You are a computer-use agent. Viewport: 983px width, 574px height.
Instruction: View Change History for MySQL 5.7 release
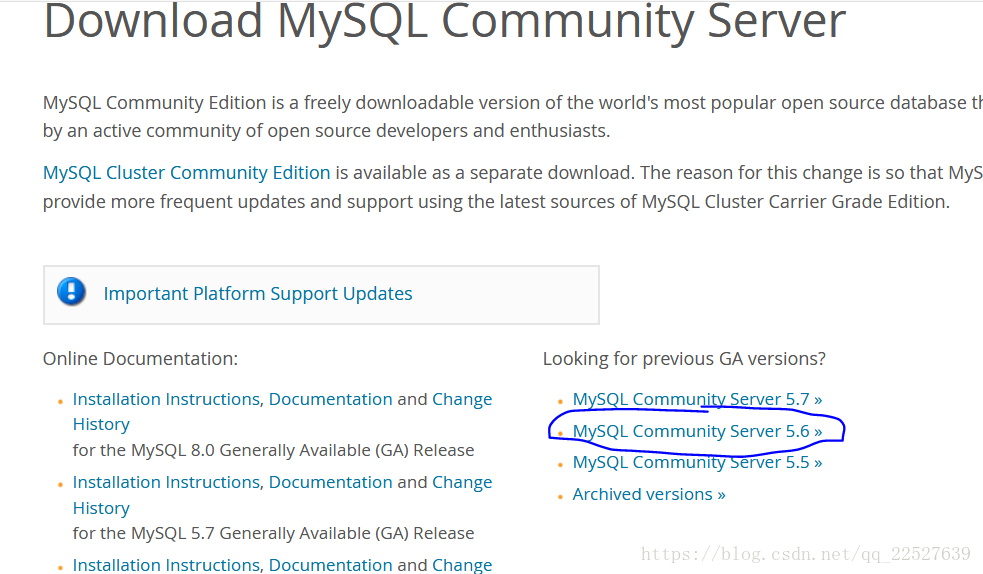(461, 482)
